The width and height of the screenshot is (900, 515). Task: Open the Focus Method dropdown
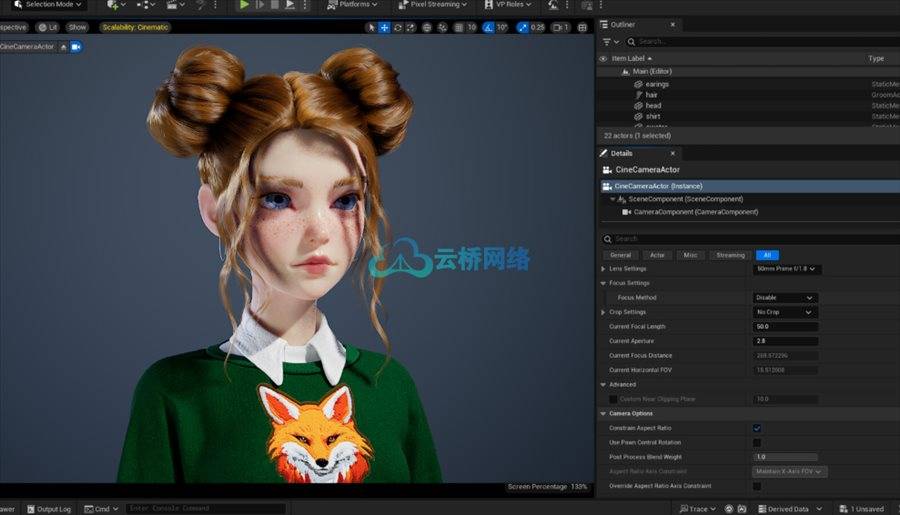point(785,298)
